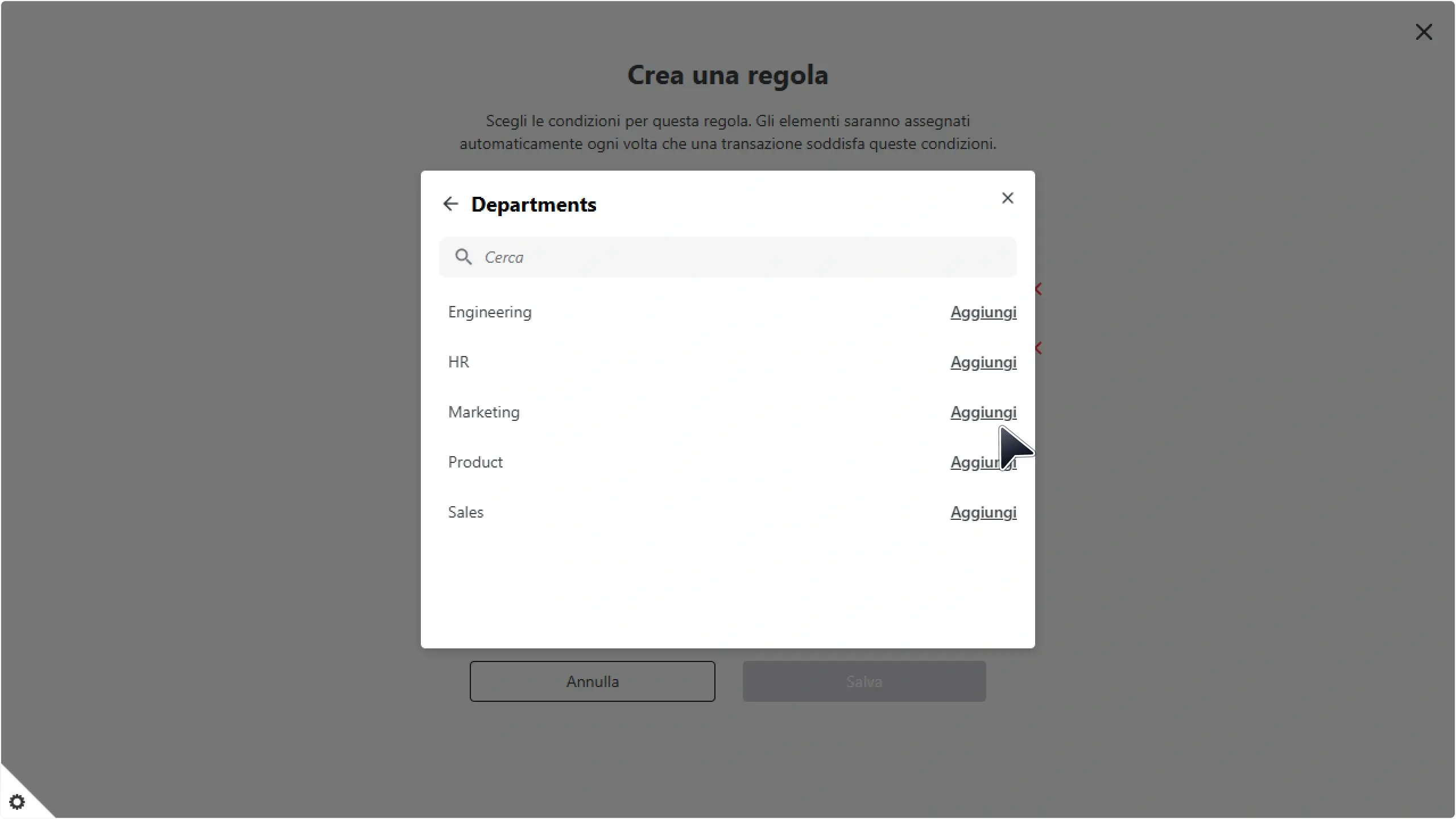Open the settings gear in the corner

(x=17, y=802)
